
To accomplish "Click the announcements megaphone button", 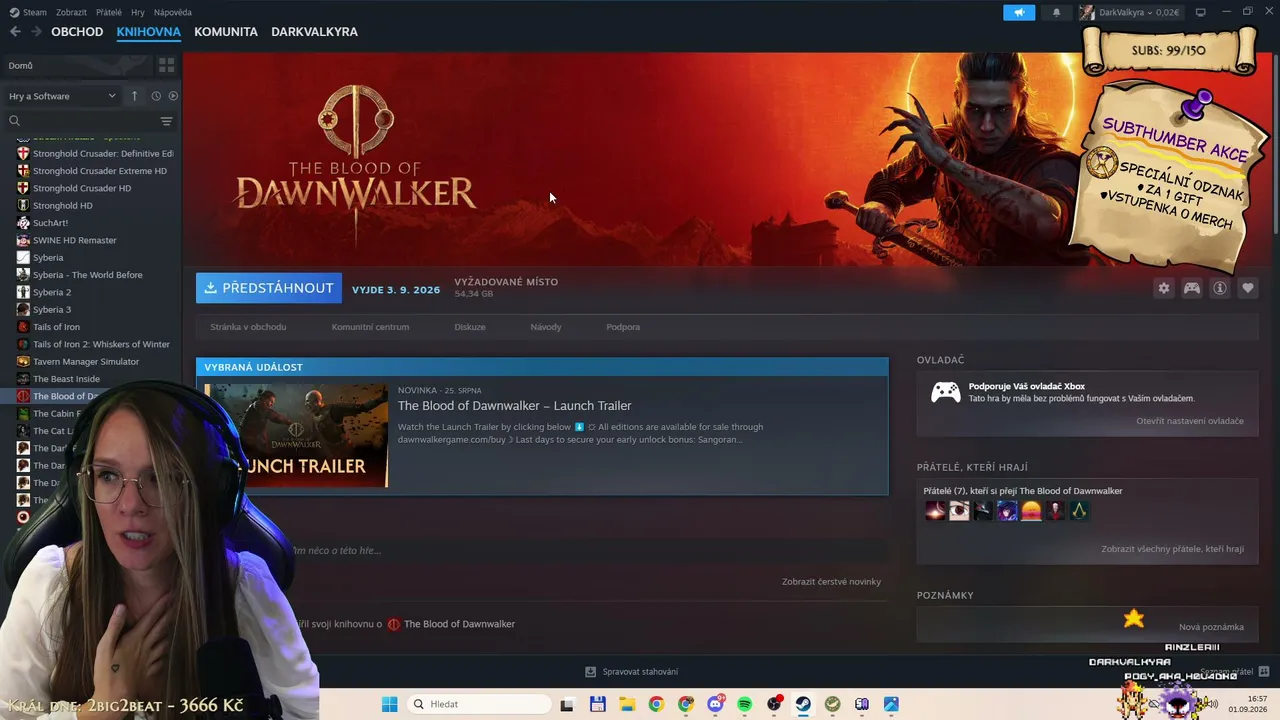I will 1019,12.
